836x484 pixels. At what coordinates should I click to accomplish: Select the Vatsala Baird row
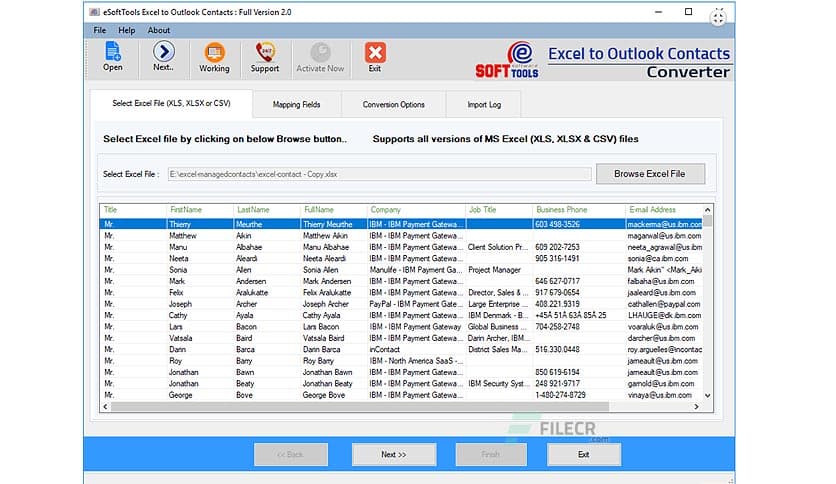[401, 338]
